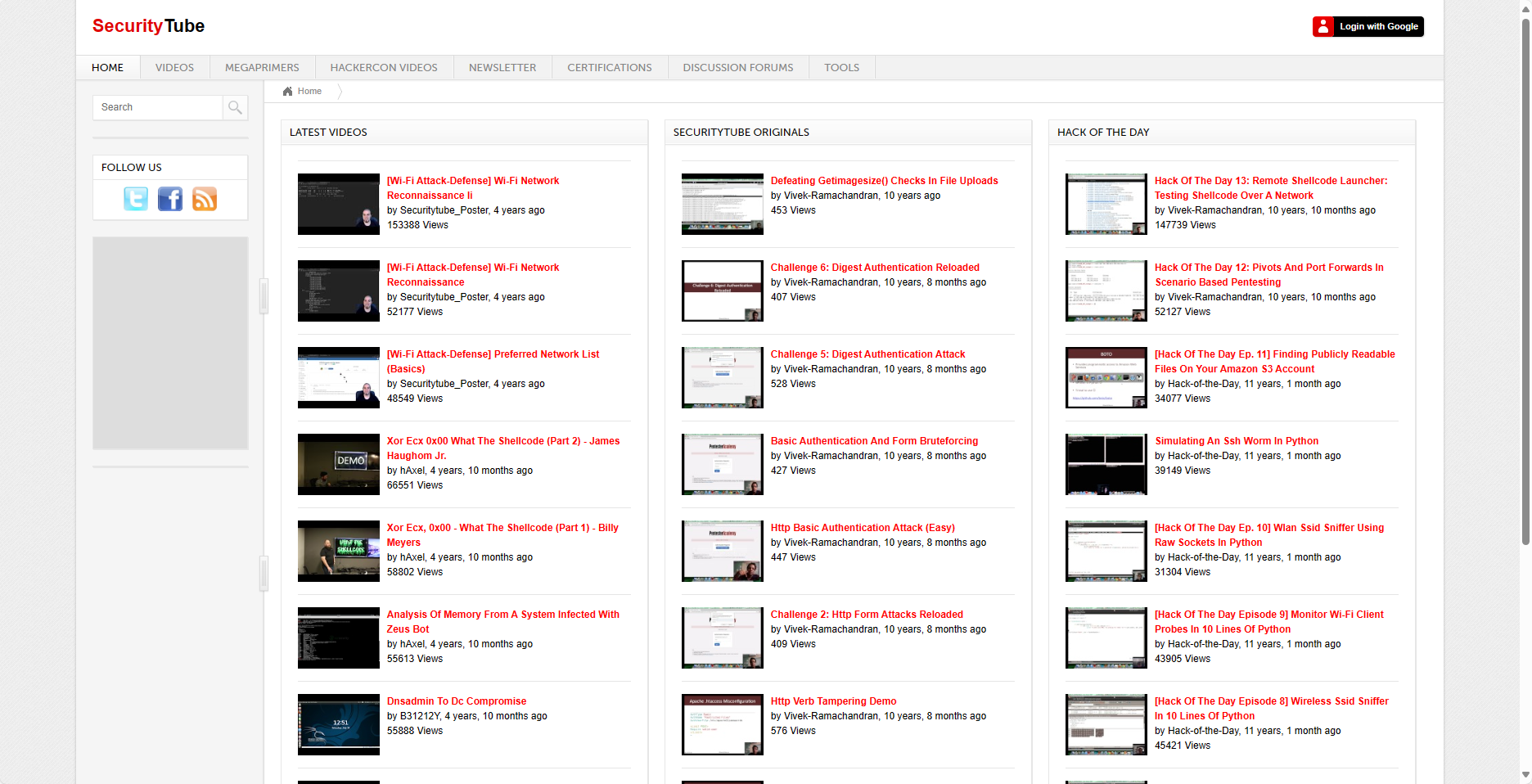This screenshot has width=1532, height=784.
Task: Focus the Search input field
Action: click(158, 107)
